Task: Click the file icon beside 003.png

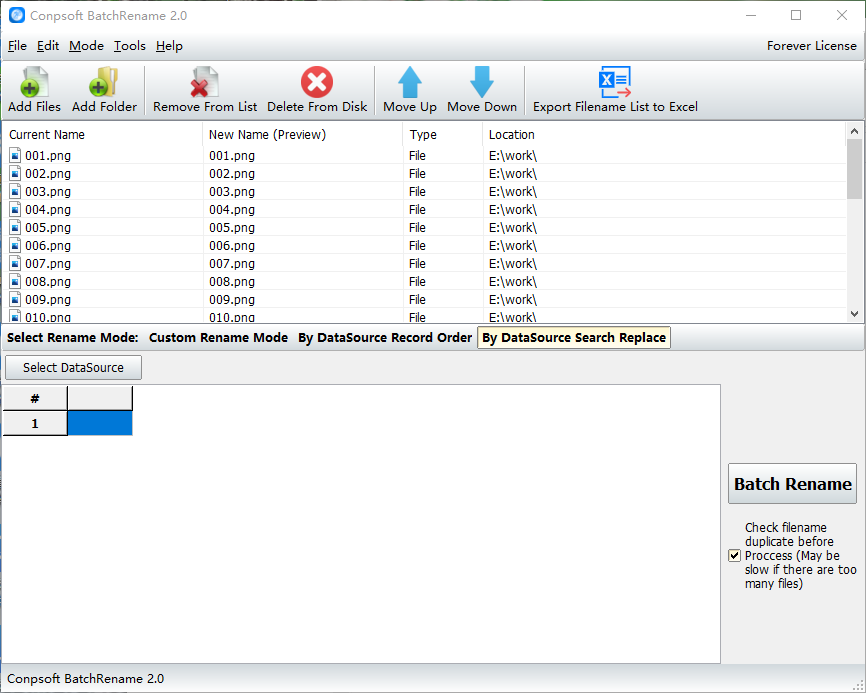Action: (15, 192)
